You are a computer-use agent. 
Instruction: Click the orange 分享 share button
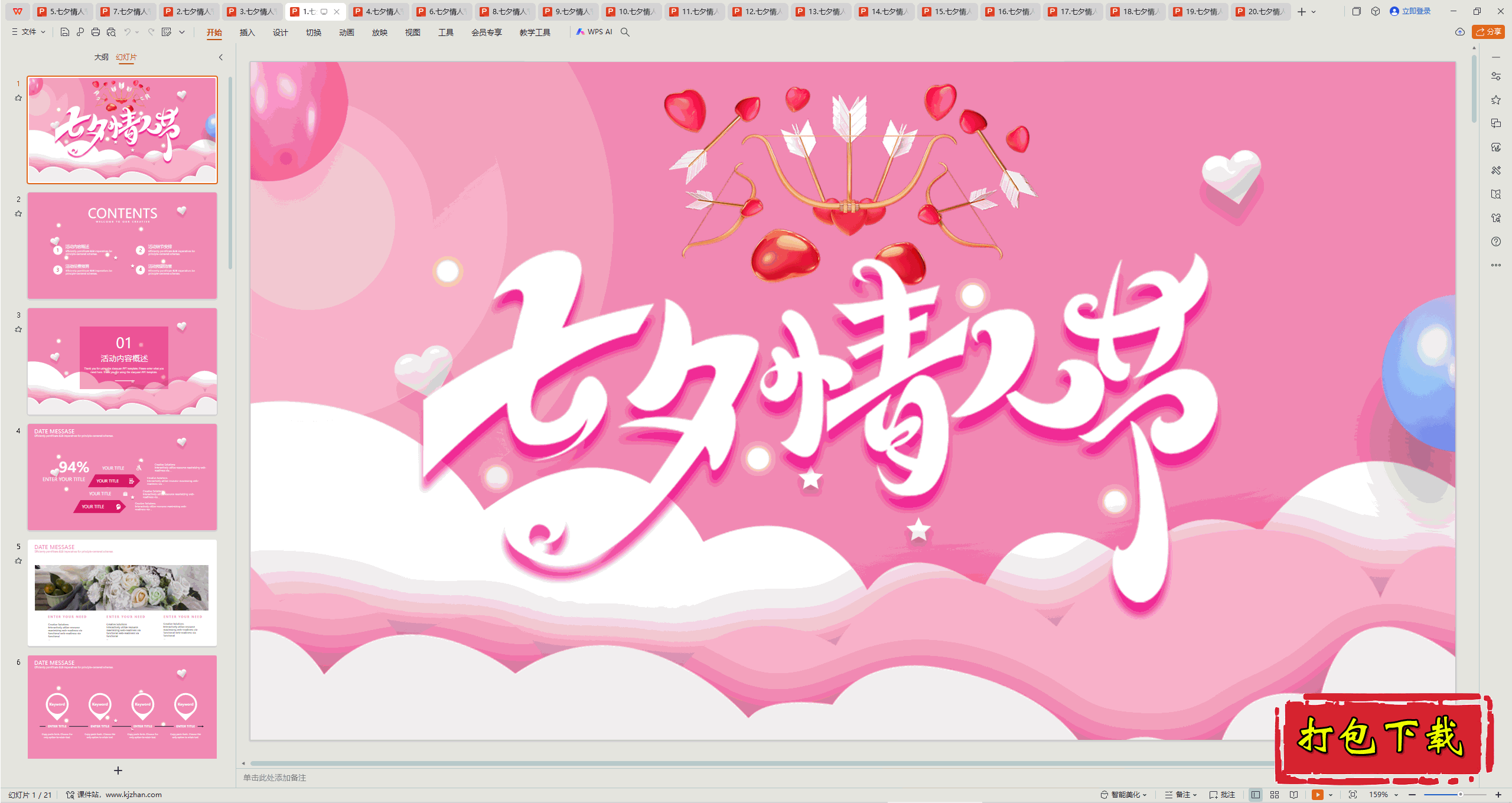[x=1488, y=32]
